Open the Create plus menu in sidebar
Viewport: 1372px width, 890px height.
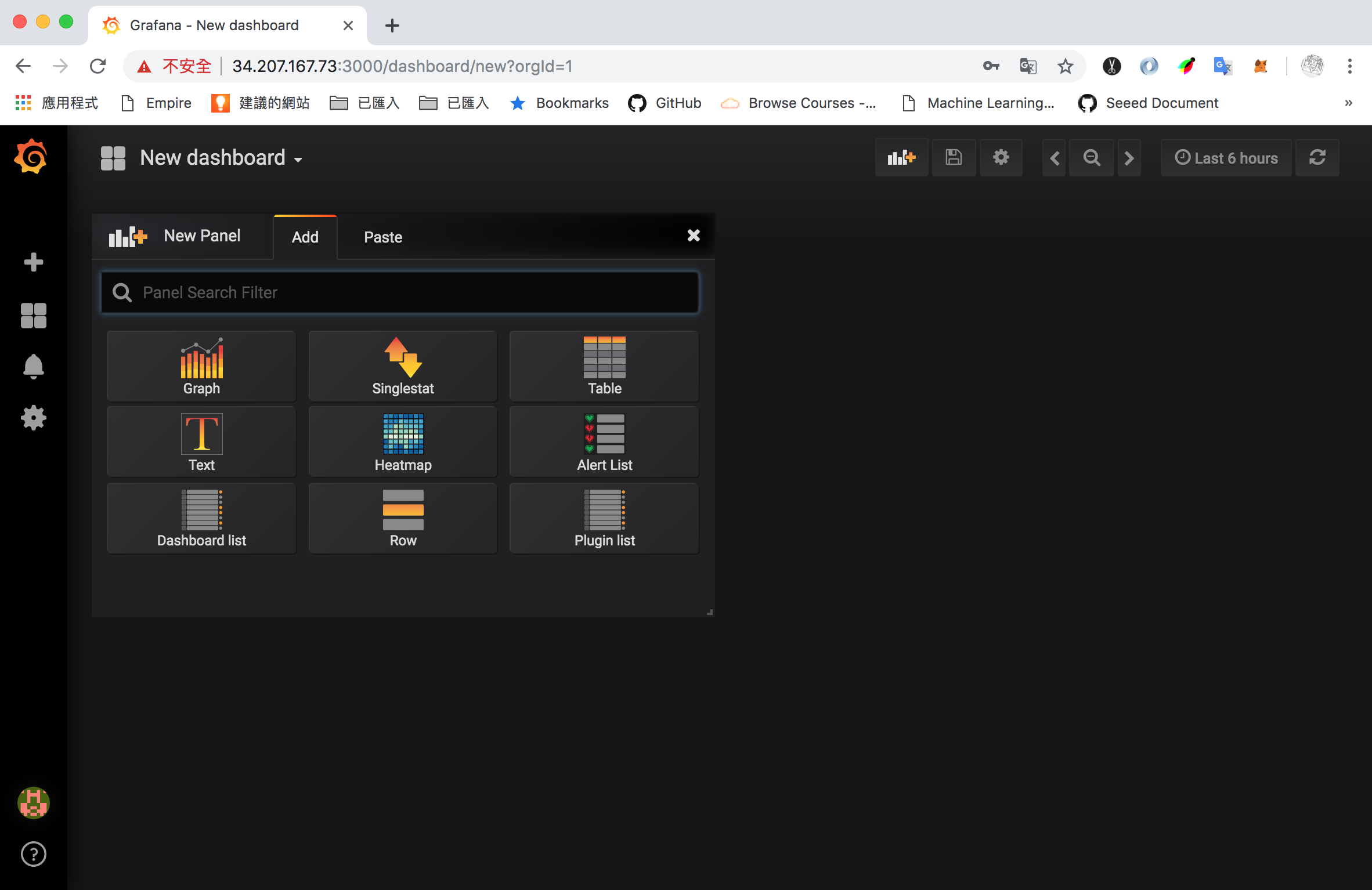click(x=33, y=262)
